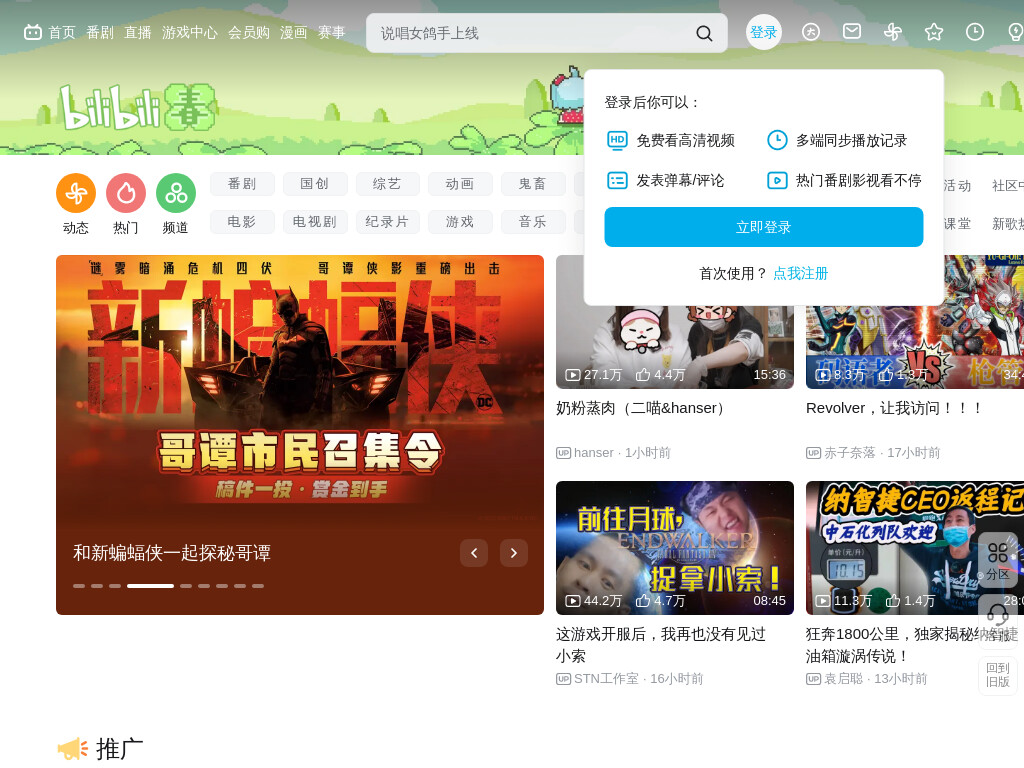Image resolution: width=1024 pixels, height=768 pixels.
Task: Show the next carousel banner with right arrow
Action: [x=514, y=553]
